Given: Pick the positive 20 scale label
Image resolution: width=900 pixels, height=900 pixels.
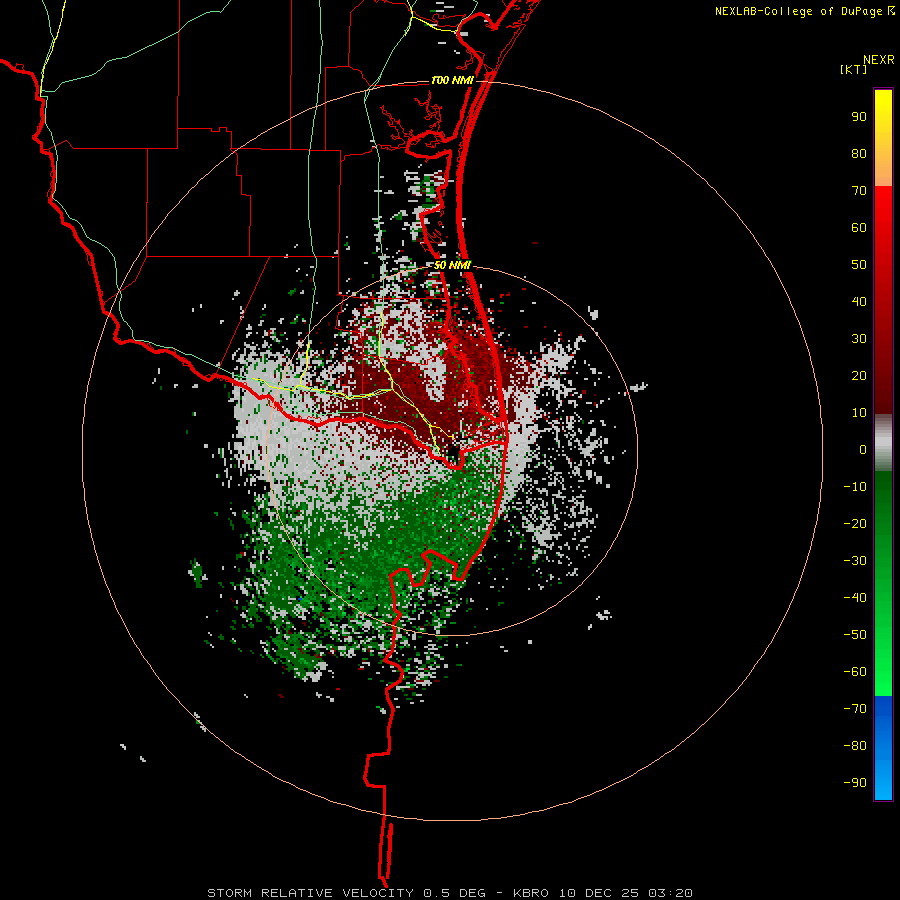Looking at the screenshot, I should [859, 375].
